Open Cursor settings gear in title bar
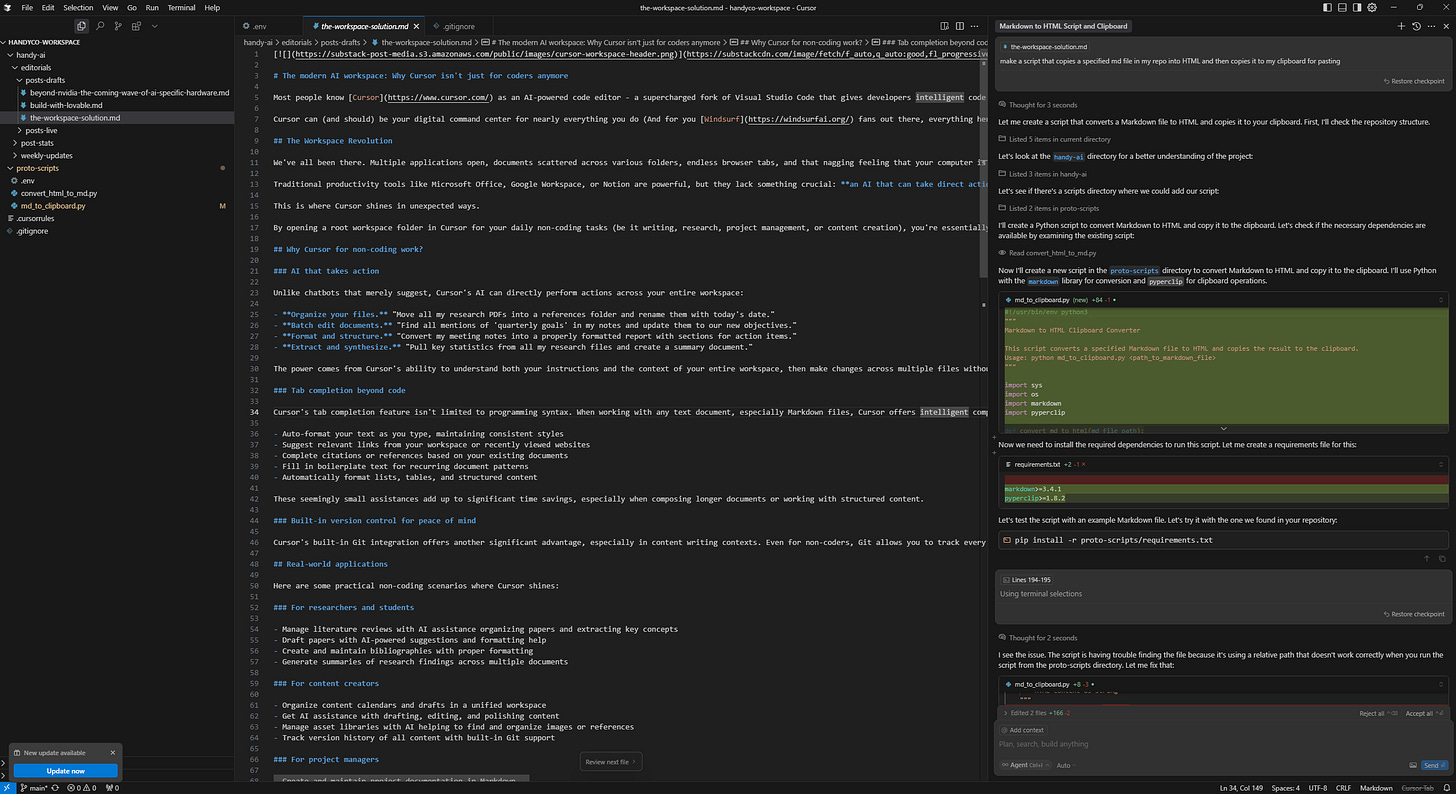The width and height of the screenshot is (1456, 794). point(1373,7)
